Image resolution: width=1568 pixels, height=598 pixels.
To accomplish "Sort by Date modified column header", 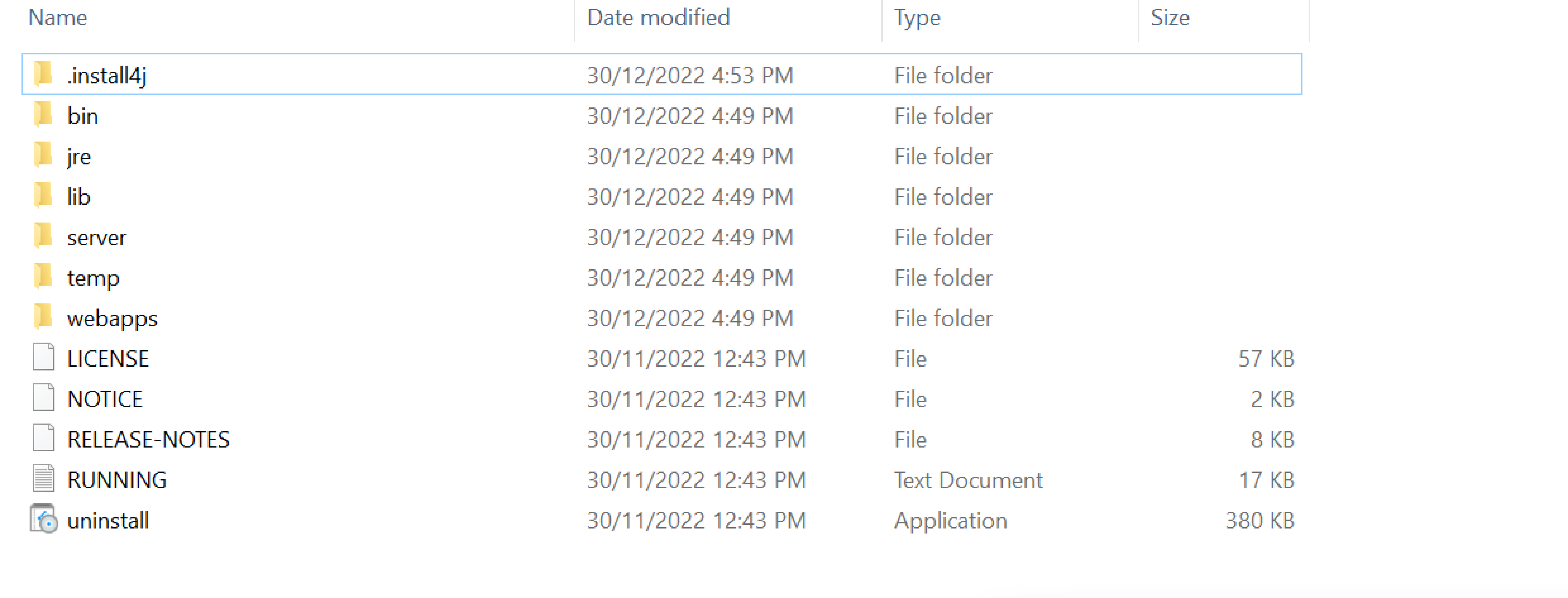I will click(658, 18).
